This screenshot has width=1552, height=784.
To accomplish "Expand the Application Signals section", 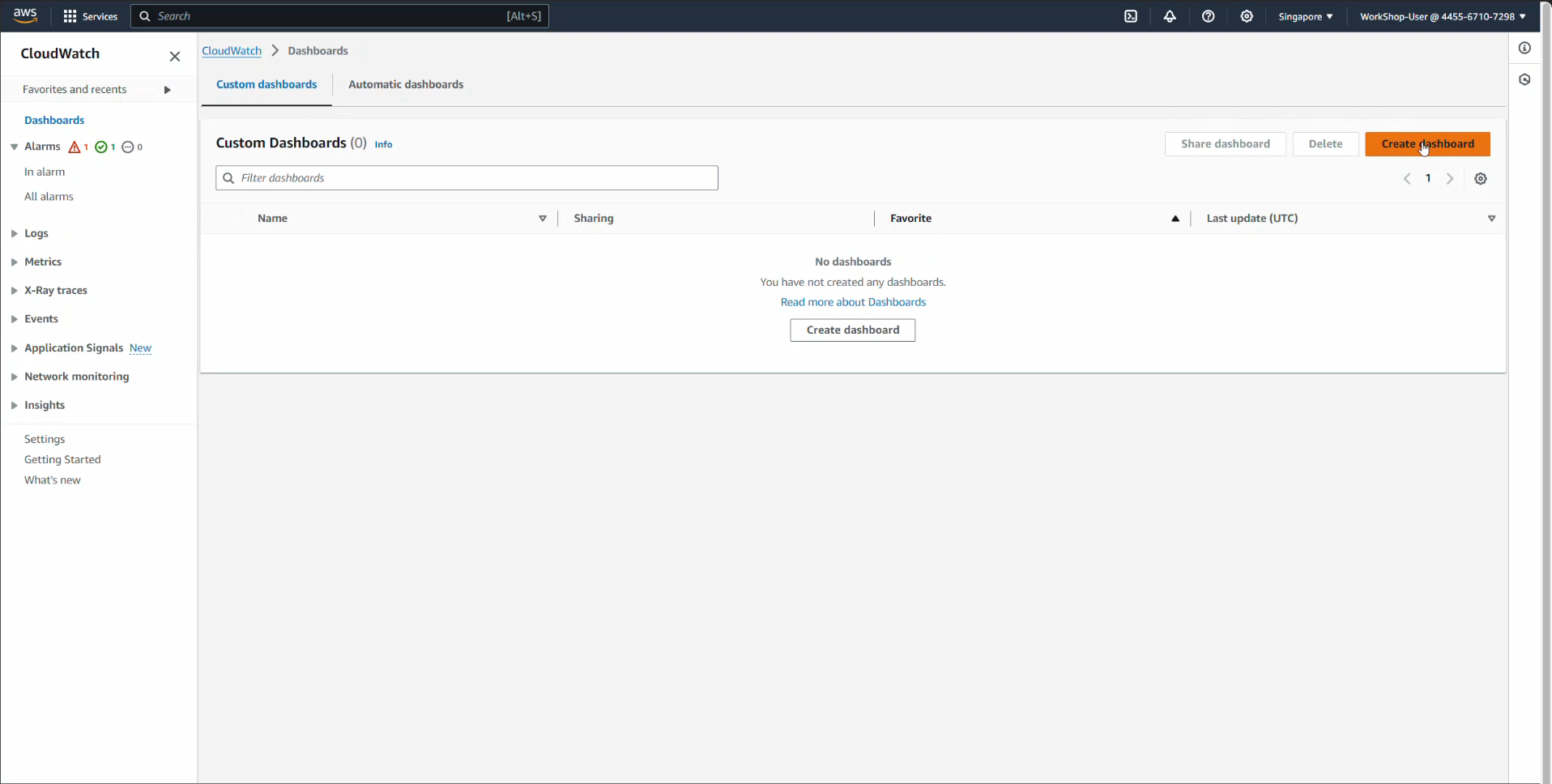I will (x=14, y=347).
